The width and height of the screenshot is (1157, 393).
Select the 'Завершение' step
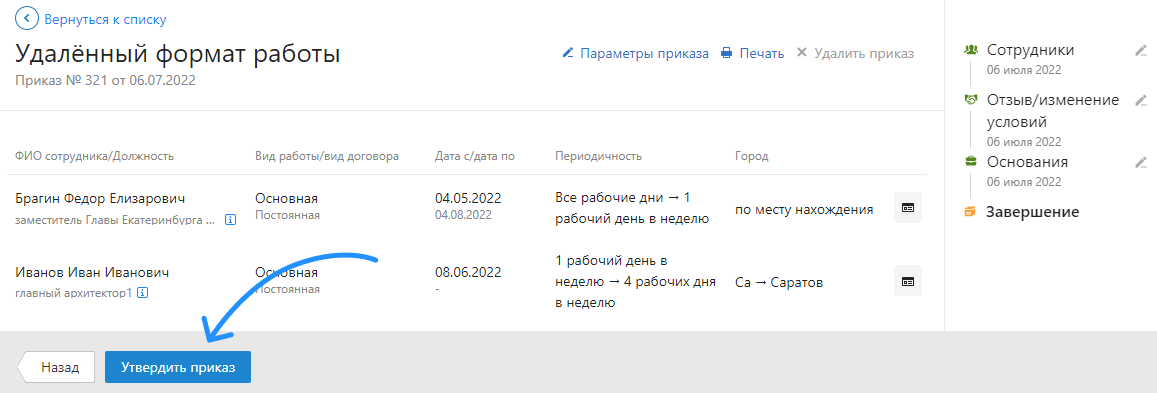(x=1032, y=212)
